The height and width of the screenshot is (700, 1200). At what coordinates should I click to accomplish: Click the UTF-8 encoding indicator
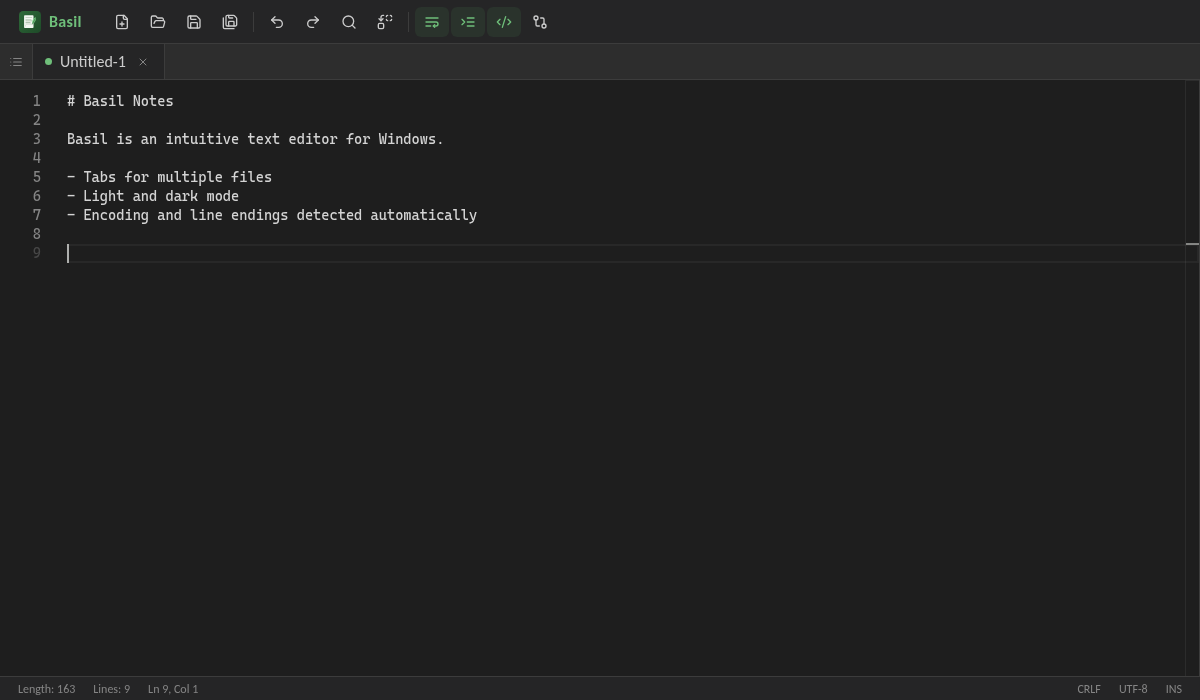[1133, 689]
